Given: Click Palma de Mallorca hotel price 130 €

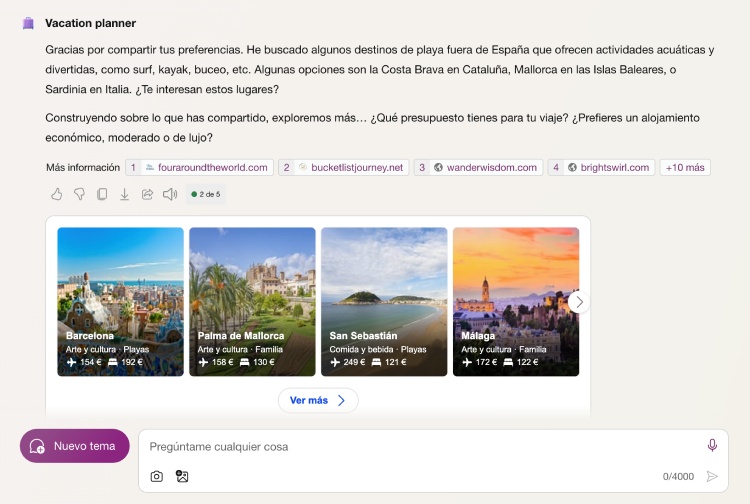Looking at the screenshot, I should 257,362.
